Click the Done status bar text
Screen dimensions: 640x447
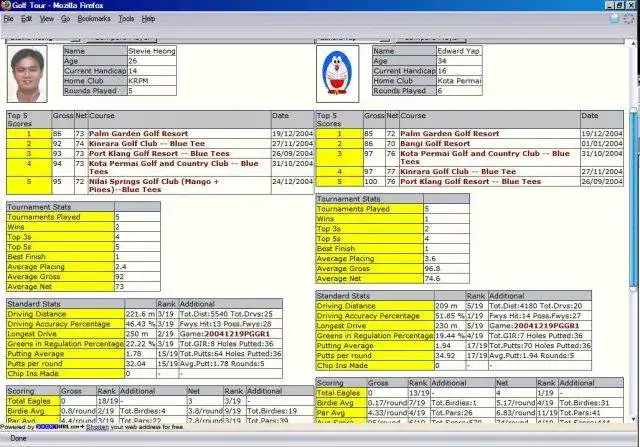(x=18, y=438)
